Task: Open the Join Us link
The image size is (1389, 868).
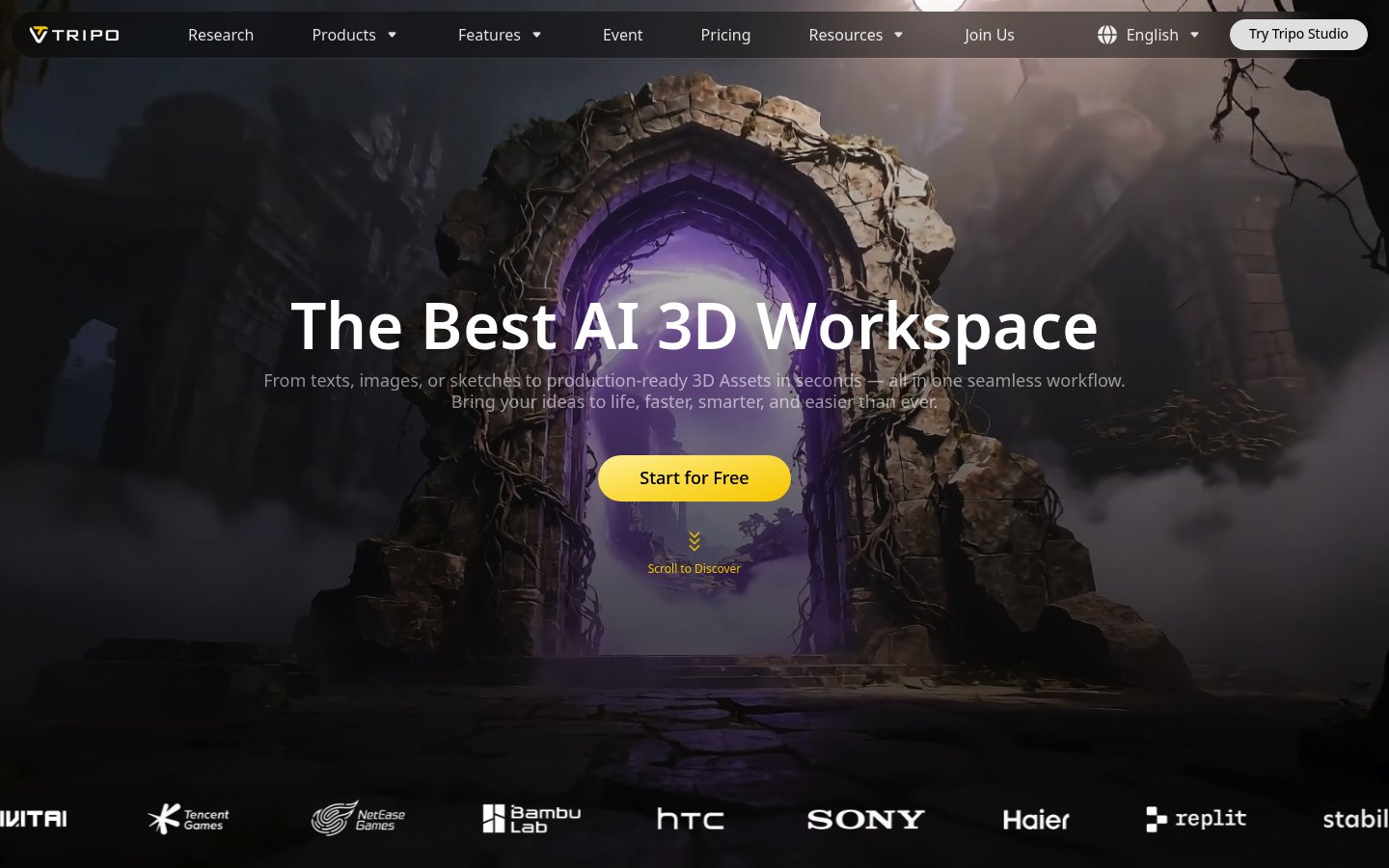Action: point(989,35)
